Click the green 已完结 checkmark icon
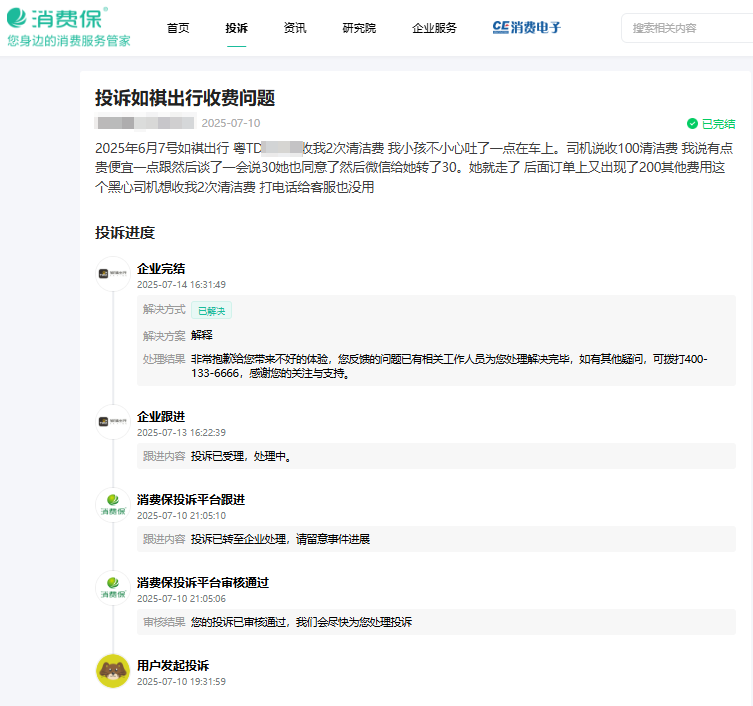753x706 pixels. pyautogui.click(x=692, y=124)
